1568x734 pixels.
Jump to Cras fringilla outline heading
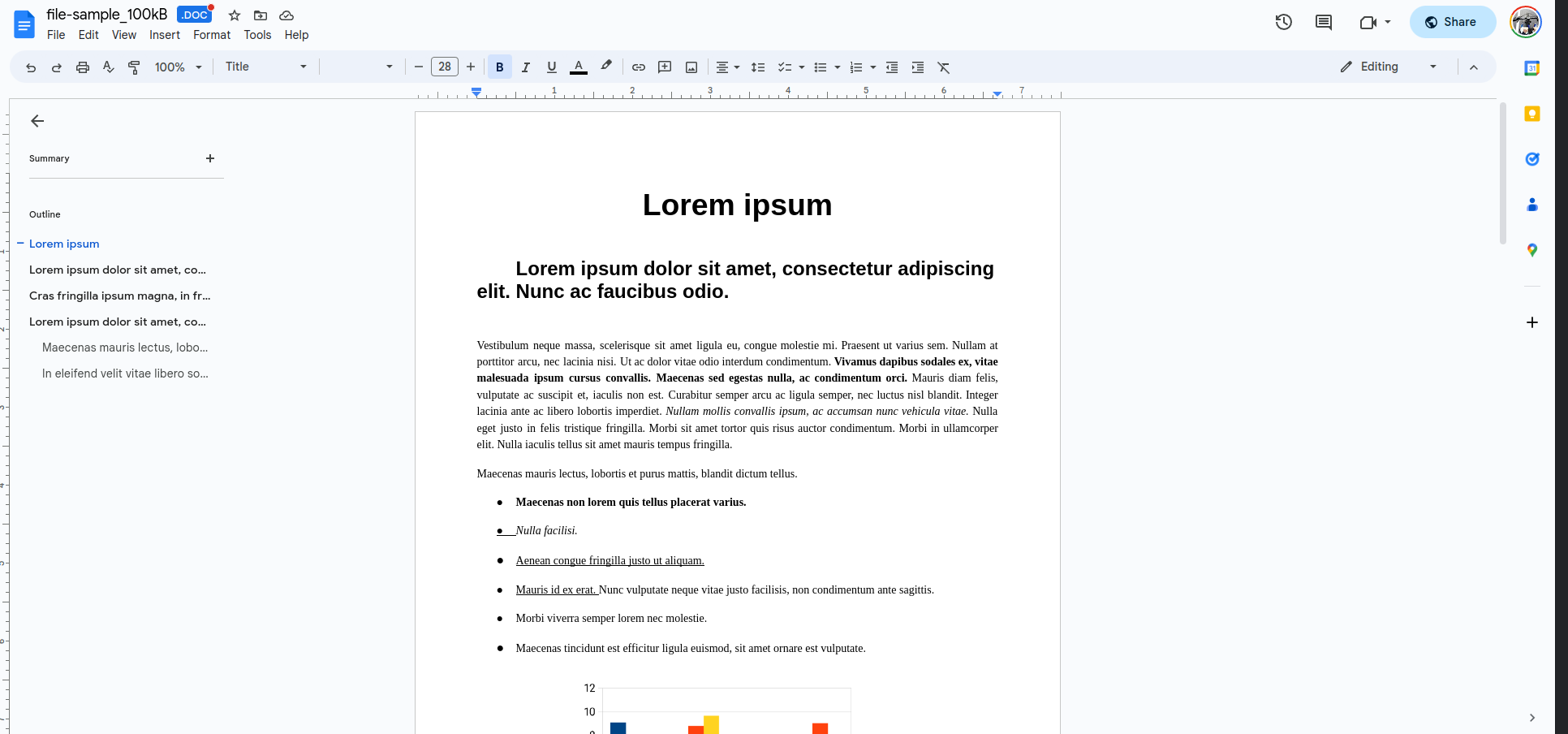pos(120,296)
